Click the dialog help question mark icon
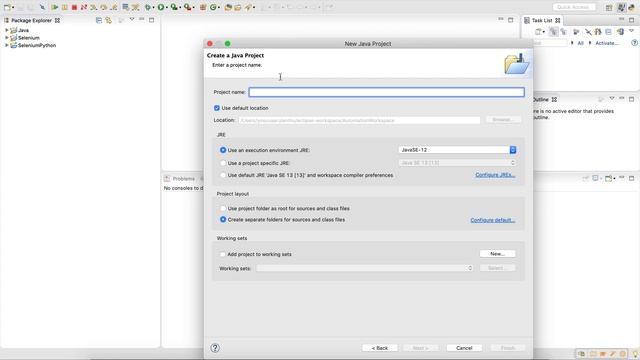The image size is (640, 360). pos(215,348)
